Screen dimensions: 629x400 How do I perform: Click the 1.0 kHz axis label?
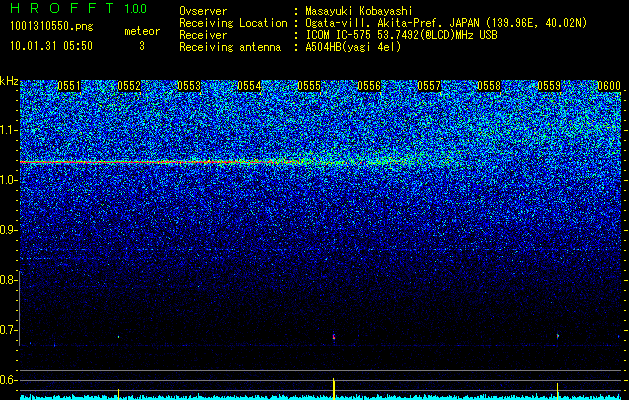click(7, 180)
